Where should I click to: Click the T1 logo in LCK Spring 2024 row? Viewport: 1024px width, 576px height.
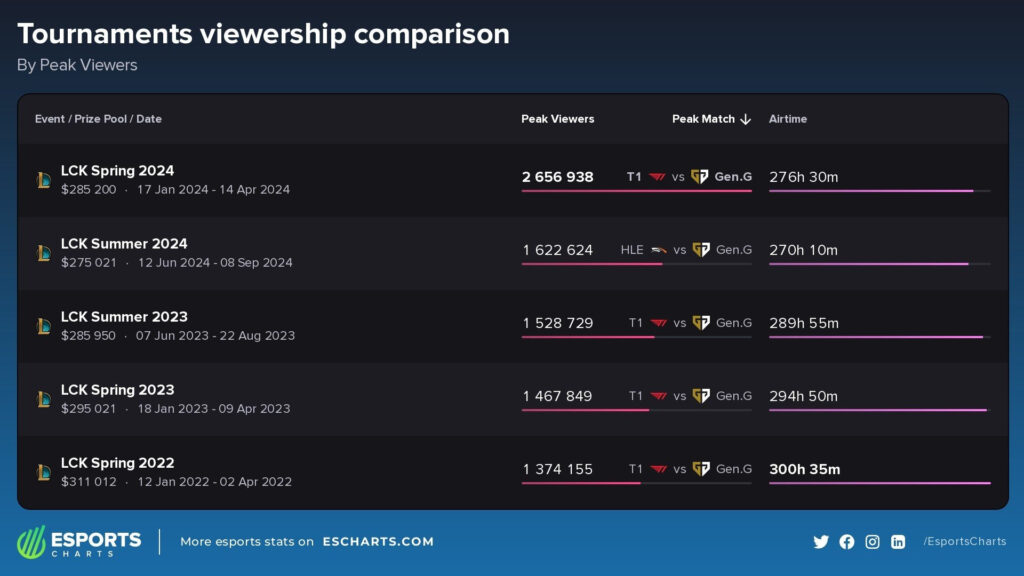[659, 177]
